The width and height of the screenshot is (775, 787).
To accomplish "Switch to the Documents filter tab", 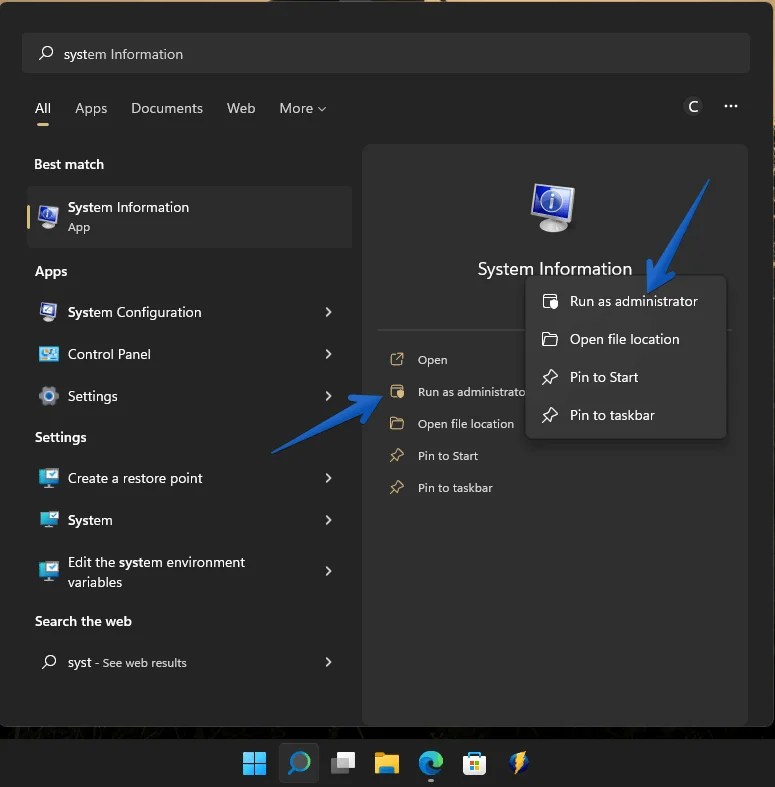I will point(167,108).
